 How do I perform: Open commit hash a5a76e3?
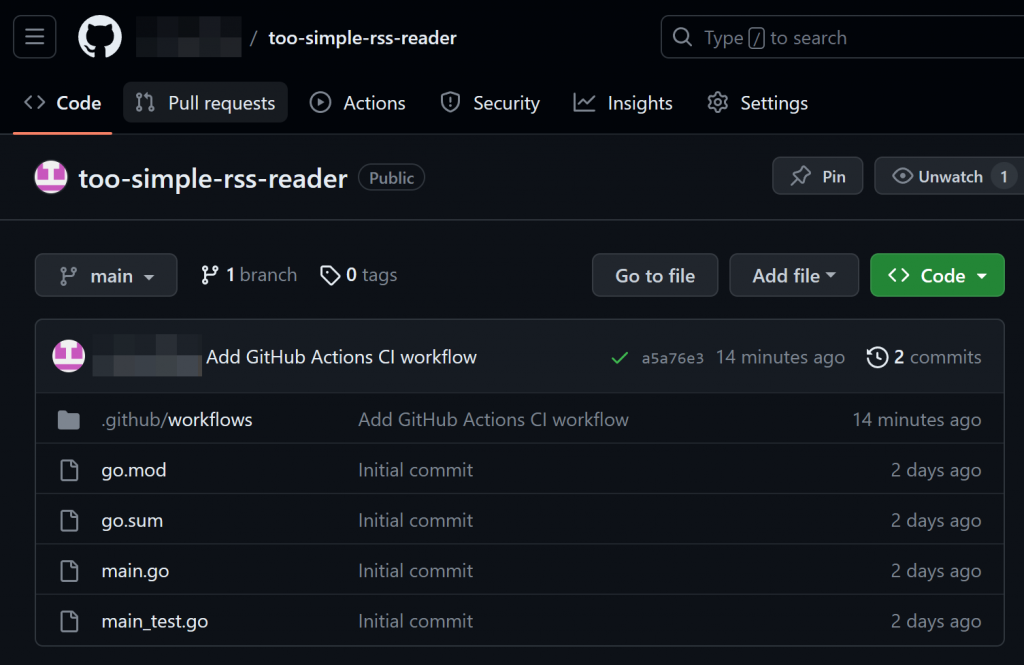pyautogui.click(x=673, y=358)
